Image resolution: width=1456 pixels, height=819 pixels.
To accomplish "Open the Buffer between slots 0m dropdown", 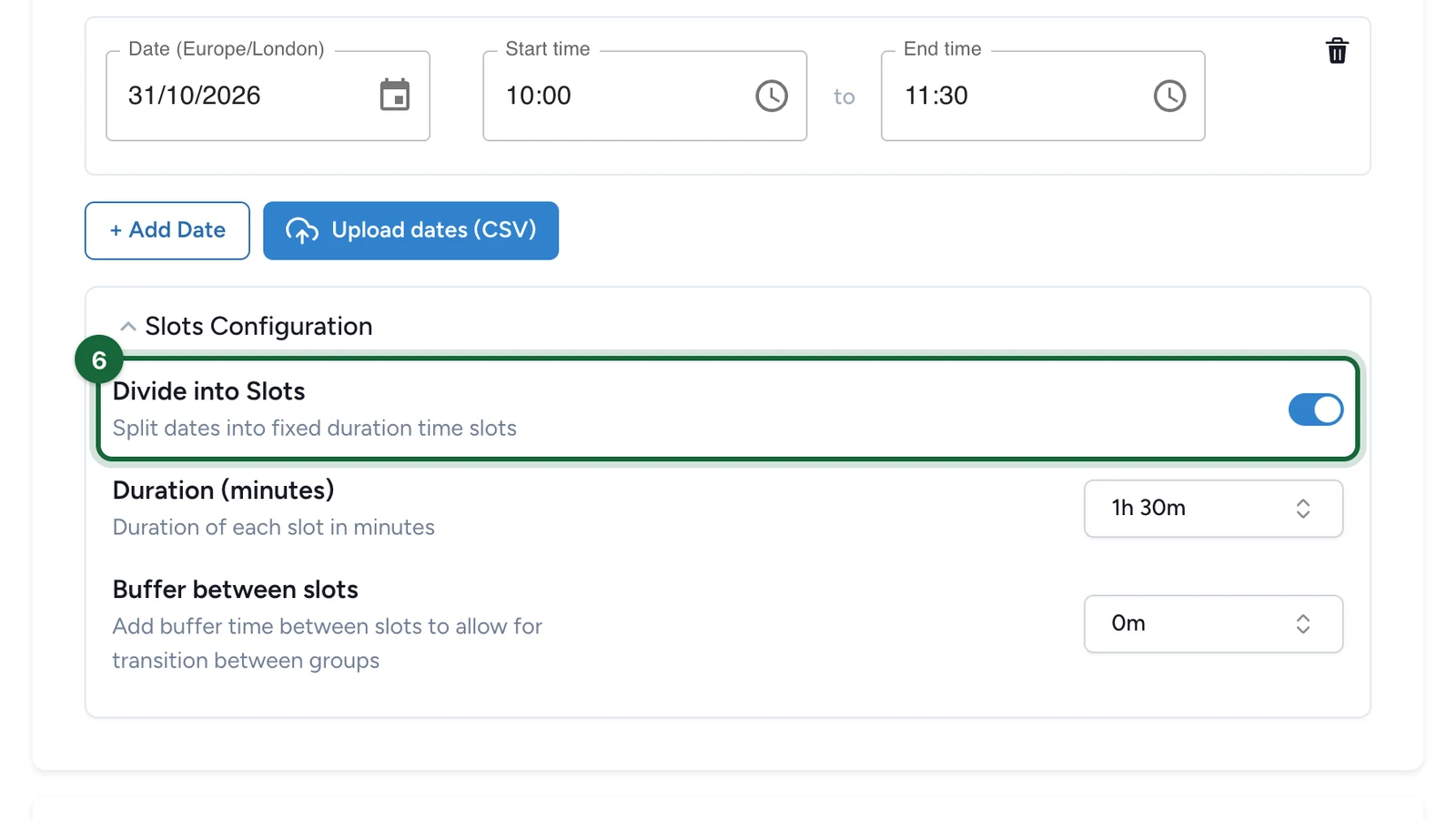I will tap(1213, 623).
